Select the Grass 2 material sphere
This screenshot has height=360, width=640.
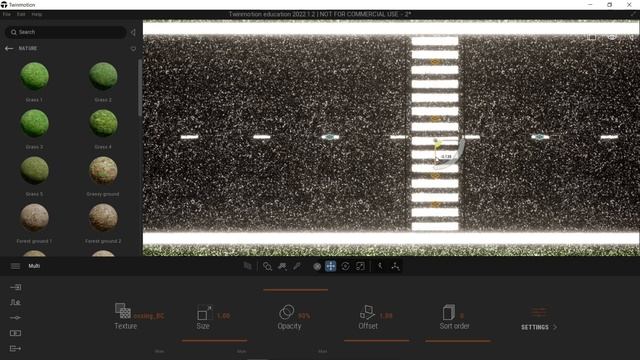(x=103, y=76)
